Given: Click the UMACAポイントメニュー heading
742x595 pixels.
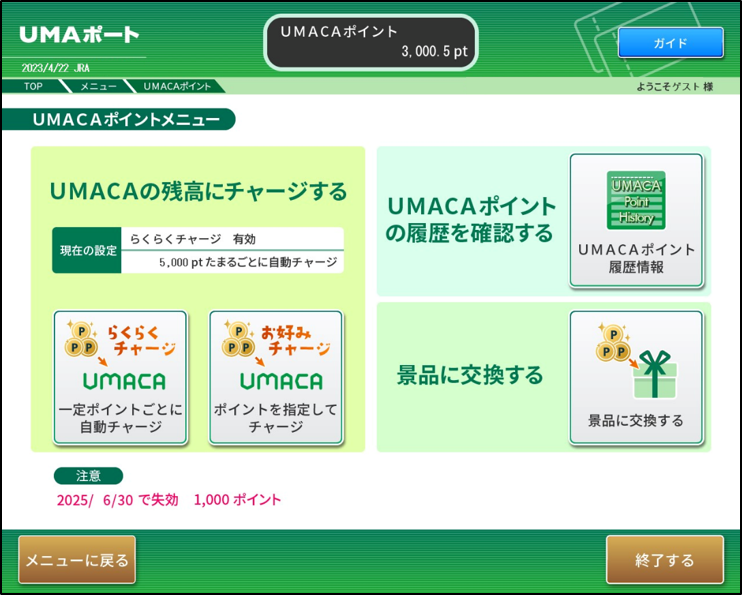Looking at the screenshot, I should tap(125, 120).
